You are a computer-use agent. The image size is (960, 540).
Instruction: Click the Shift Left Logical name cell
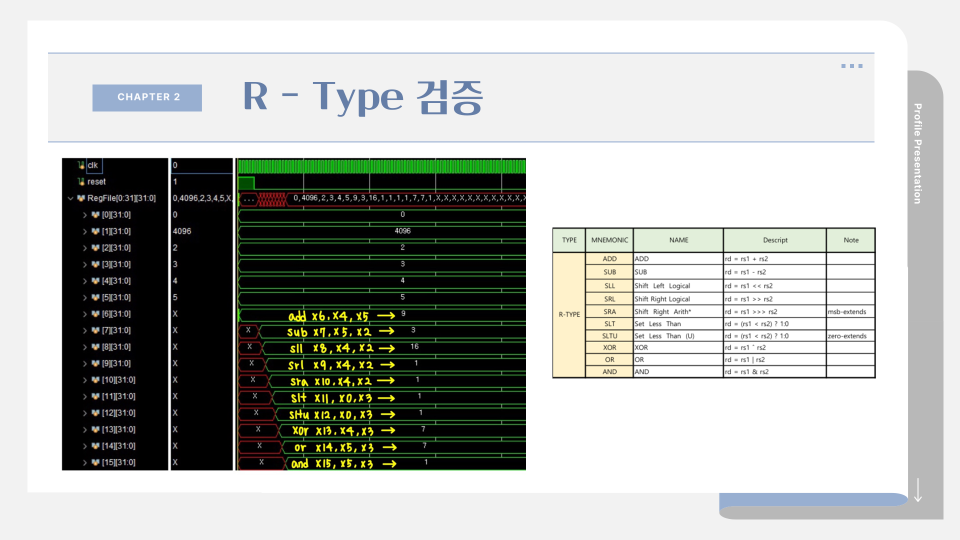click(x=678, y=286)
